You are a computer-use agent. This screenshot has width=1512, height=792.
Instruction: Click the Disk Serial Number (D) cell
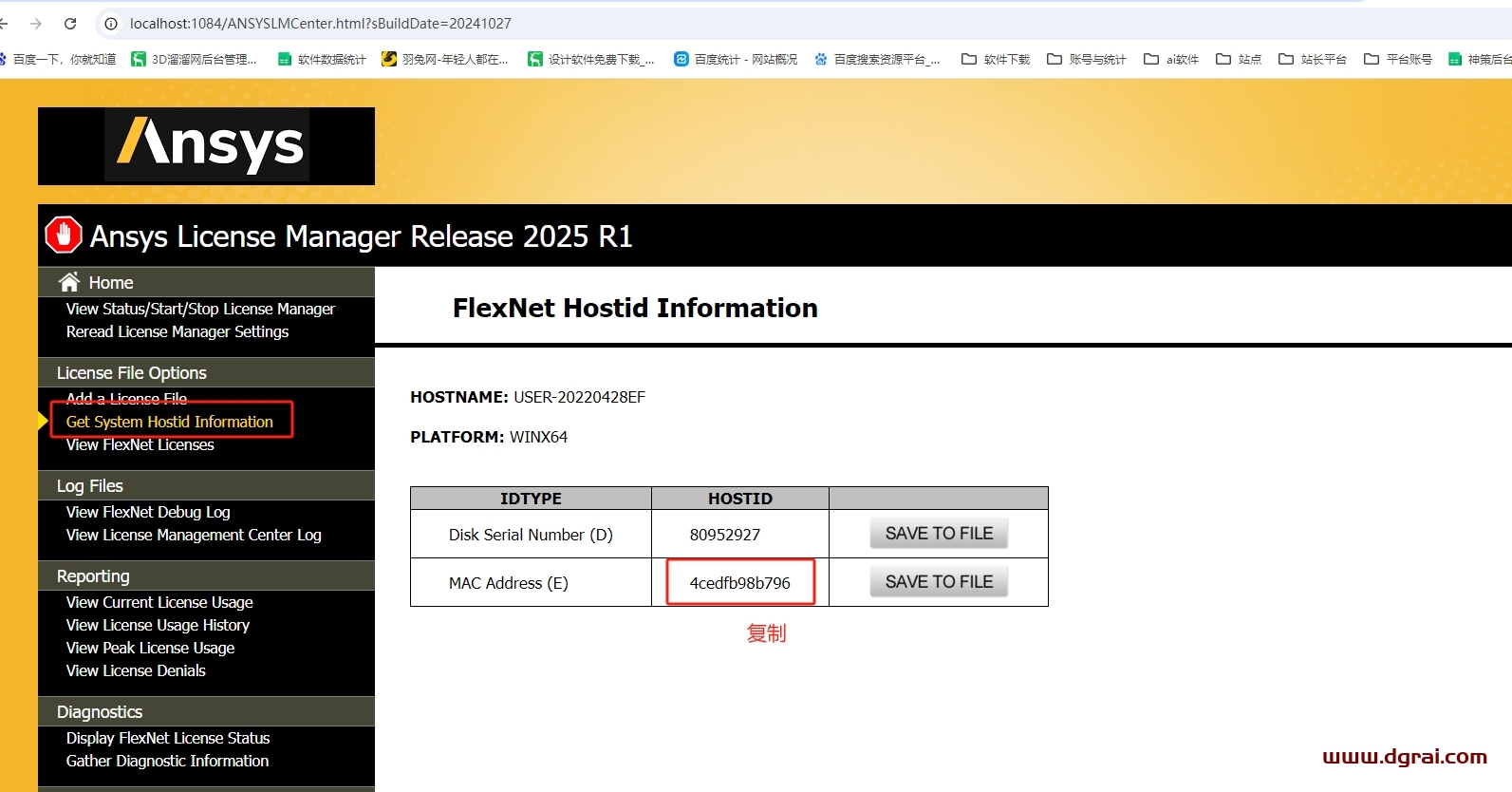click(531, 535)
